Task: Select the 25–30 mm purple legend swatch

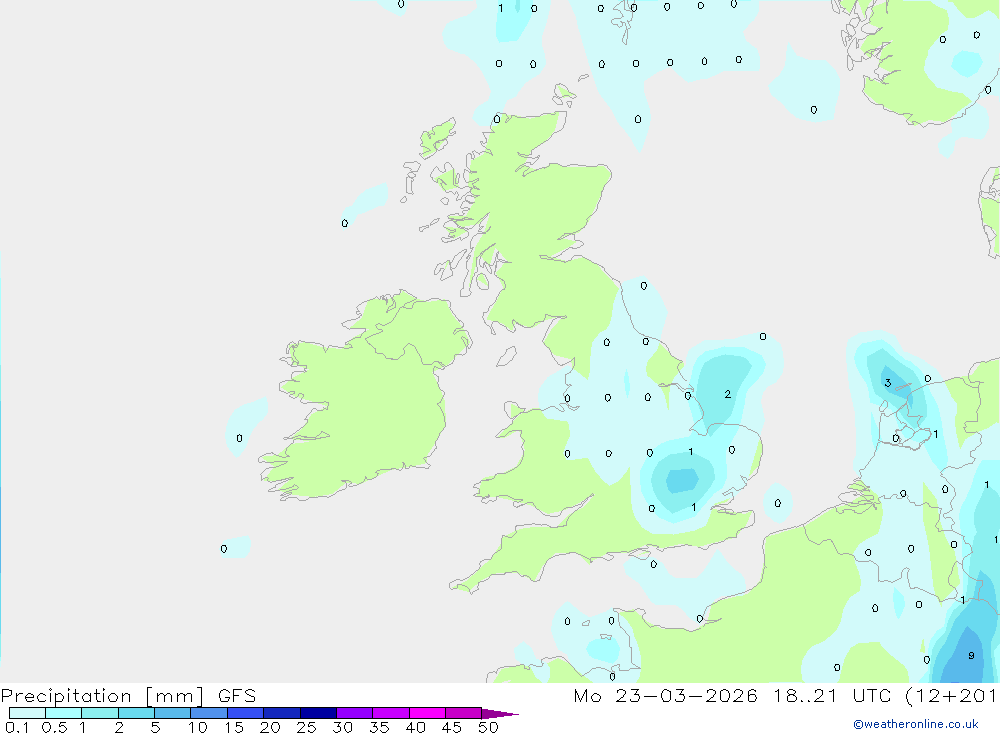Action: pyautogui.click(x=318, y=713)
